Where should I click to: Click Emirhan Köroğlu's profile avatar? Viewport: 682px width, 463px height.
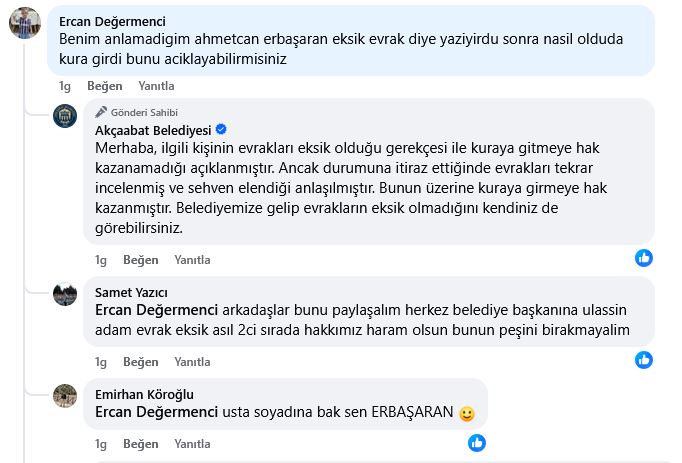pos(66,394)
